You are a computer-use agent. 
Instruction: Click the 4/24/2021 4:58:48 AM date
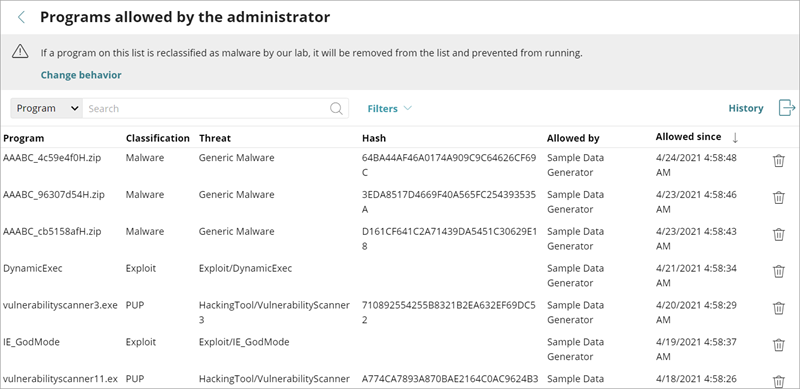(696, 165)
